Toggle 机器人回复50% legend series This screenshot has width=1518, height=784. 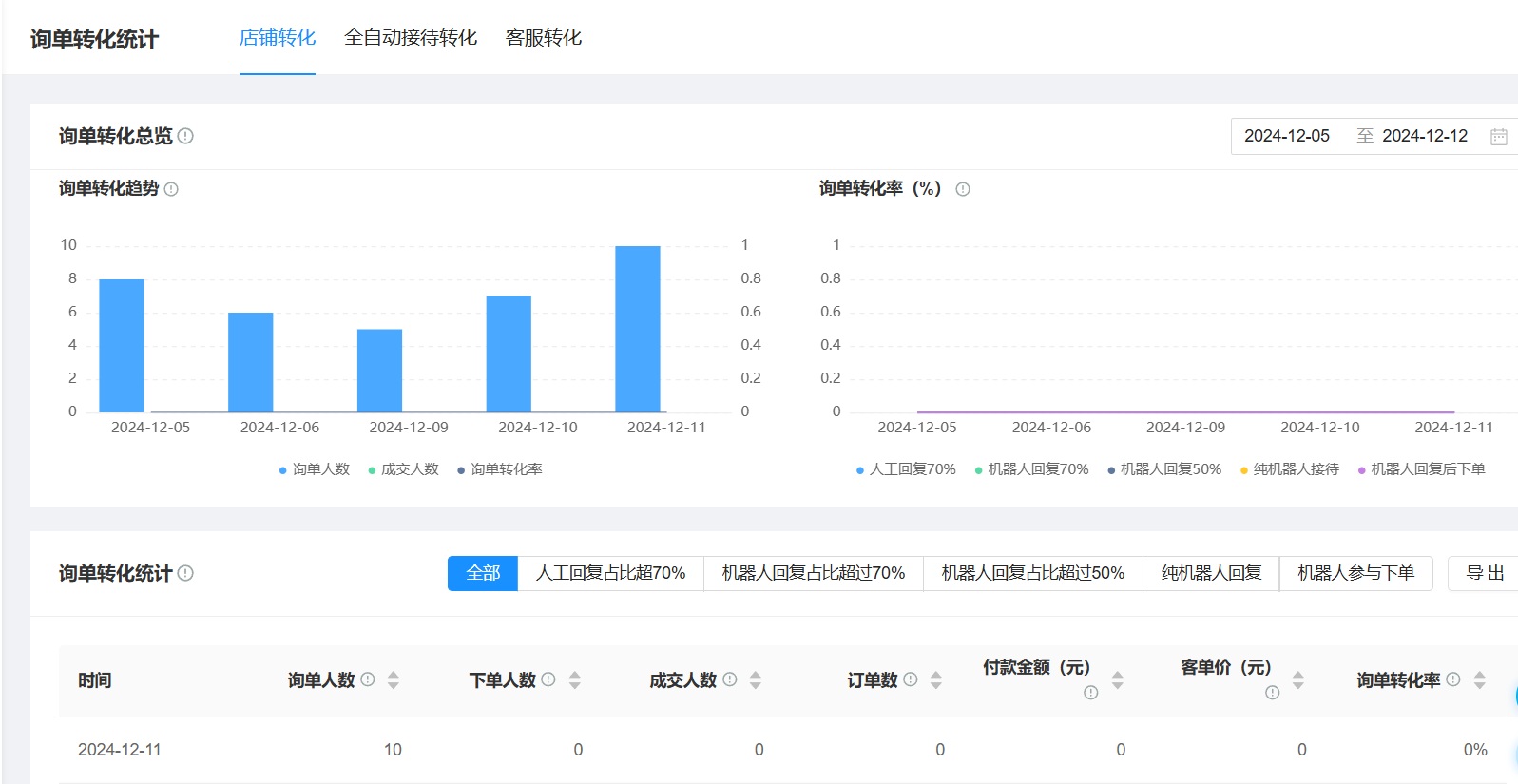point(1164,469)
